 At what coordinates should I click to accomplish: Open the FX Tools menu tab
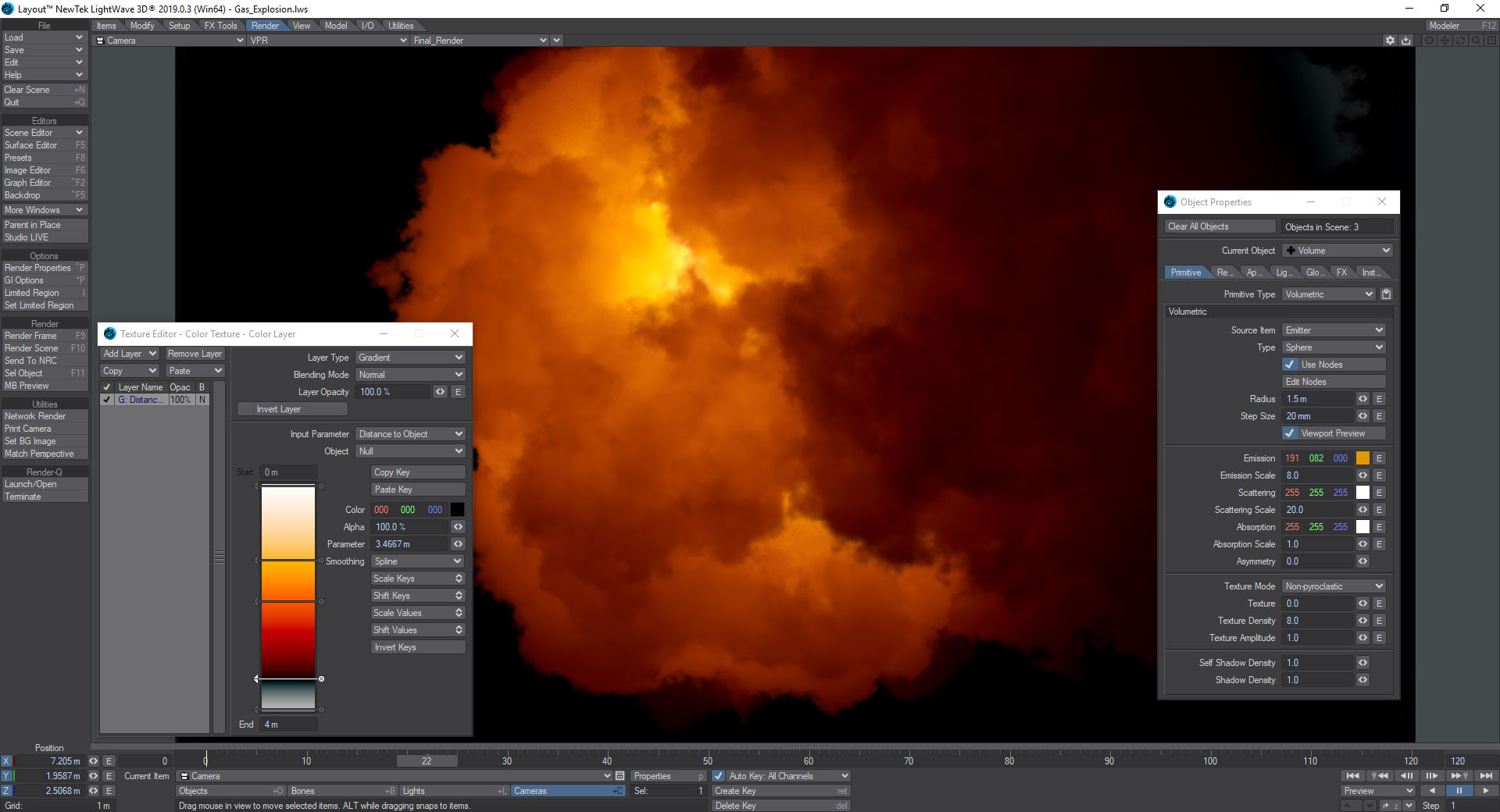[x=220, y=26]
